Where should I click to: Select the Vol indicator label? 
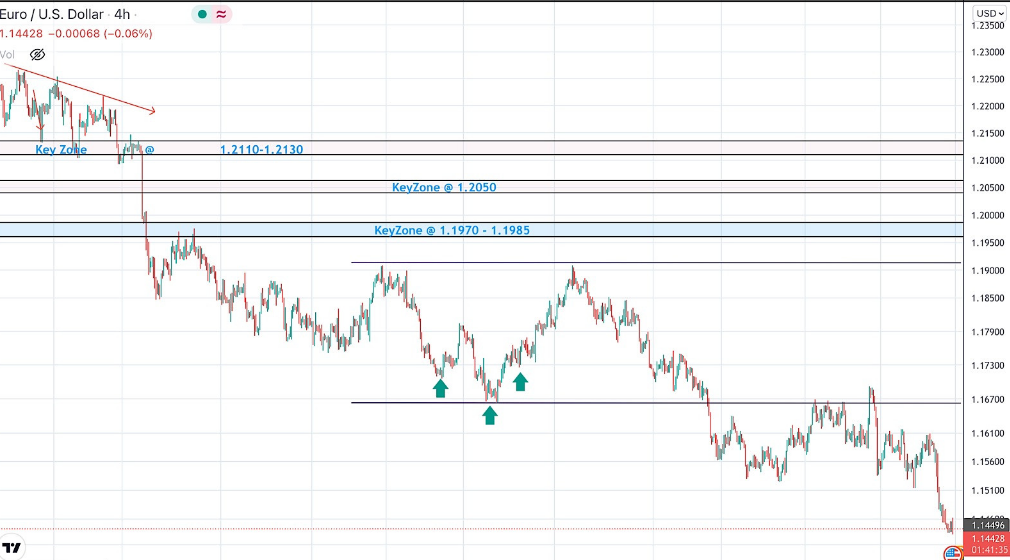pos(7,54)
